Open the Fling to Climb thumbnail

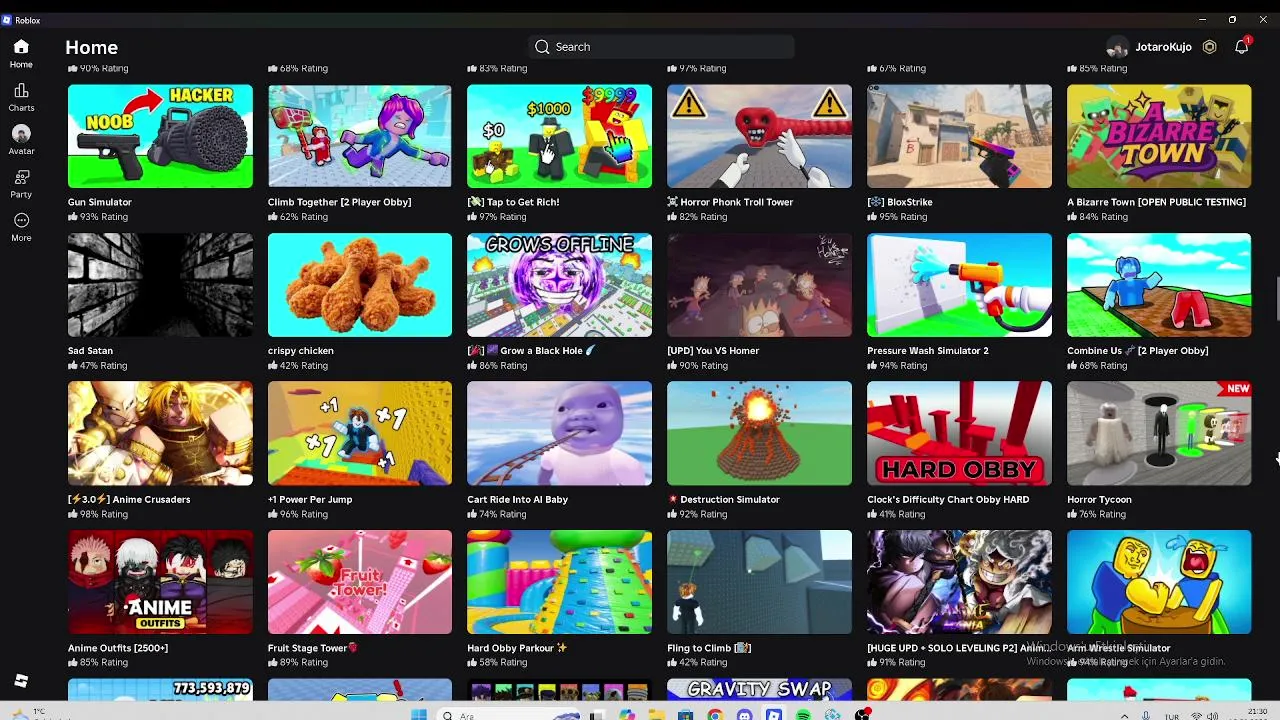pos(759,582)
